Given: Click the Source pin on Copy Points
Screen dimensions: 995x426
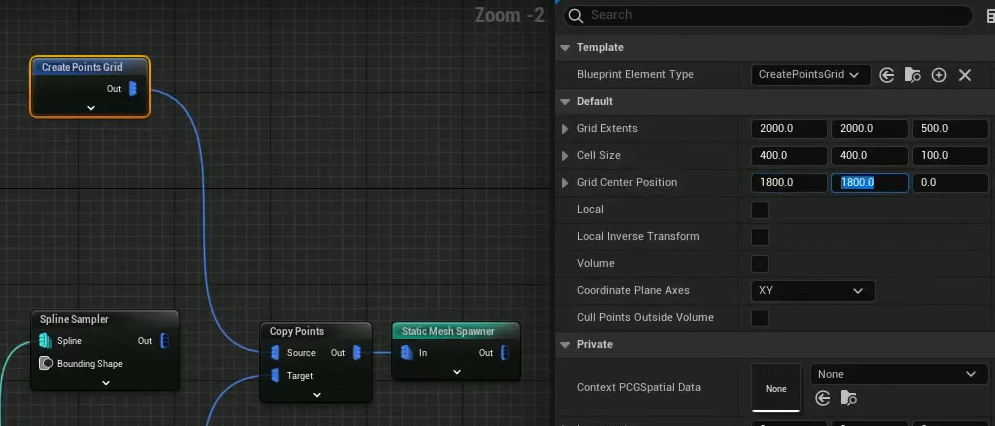Looking at the screenshot, I should 275,353.
